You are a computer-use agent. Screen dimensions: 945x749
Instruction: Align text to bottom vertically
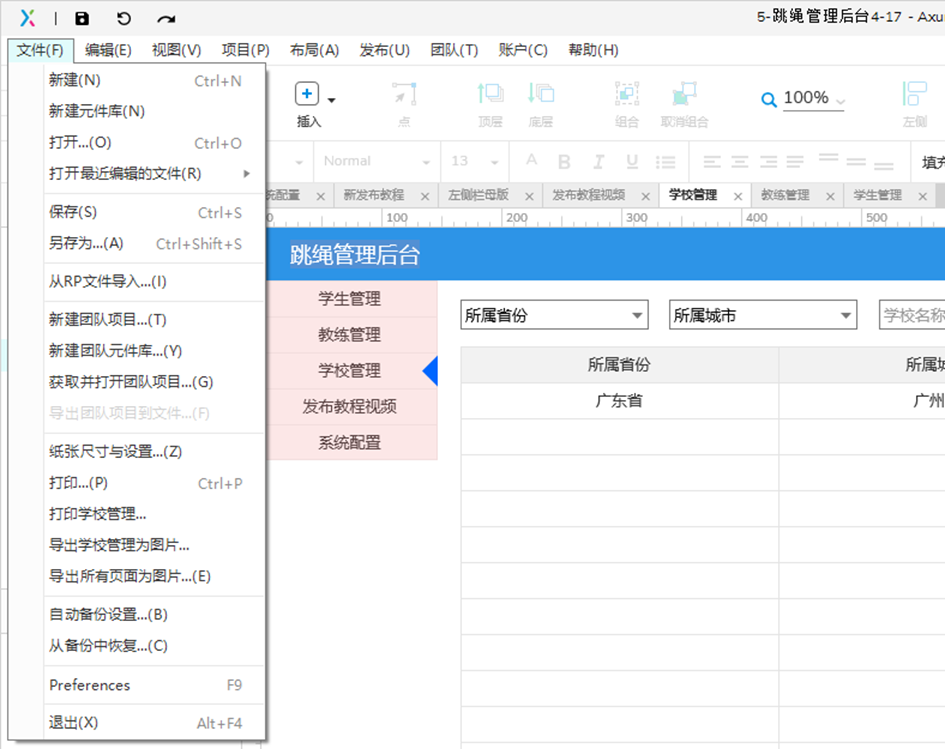pyautogui.click(x=884, y=165)
